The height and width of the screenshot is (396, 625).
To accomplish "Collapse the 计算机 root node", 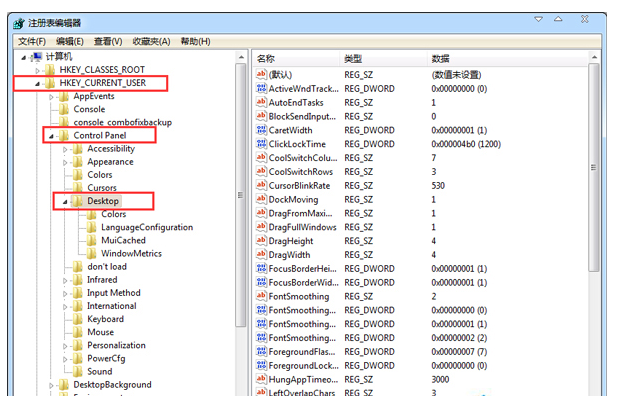I will tap(24, 58).
